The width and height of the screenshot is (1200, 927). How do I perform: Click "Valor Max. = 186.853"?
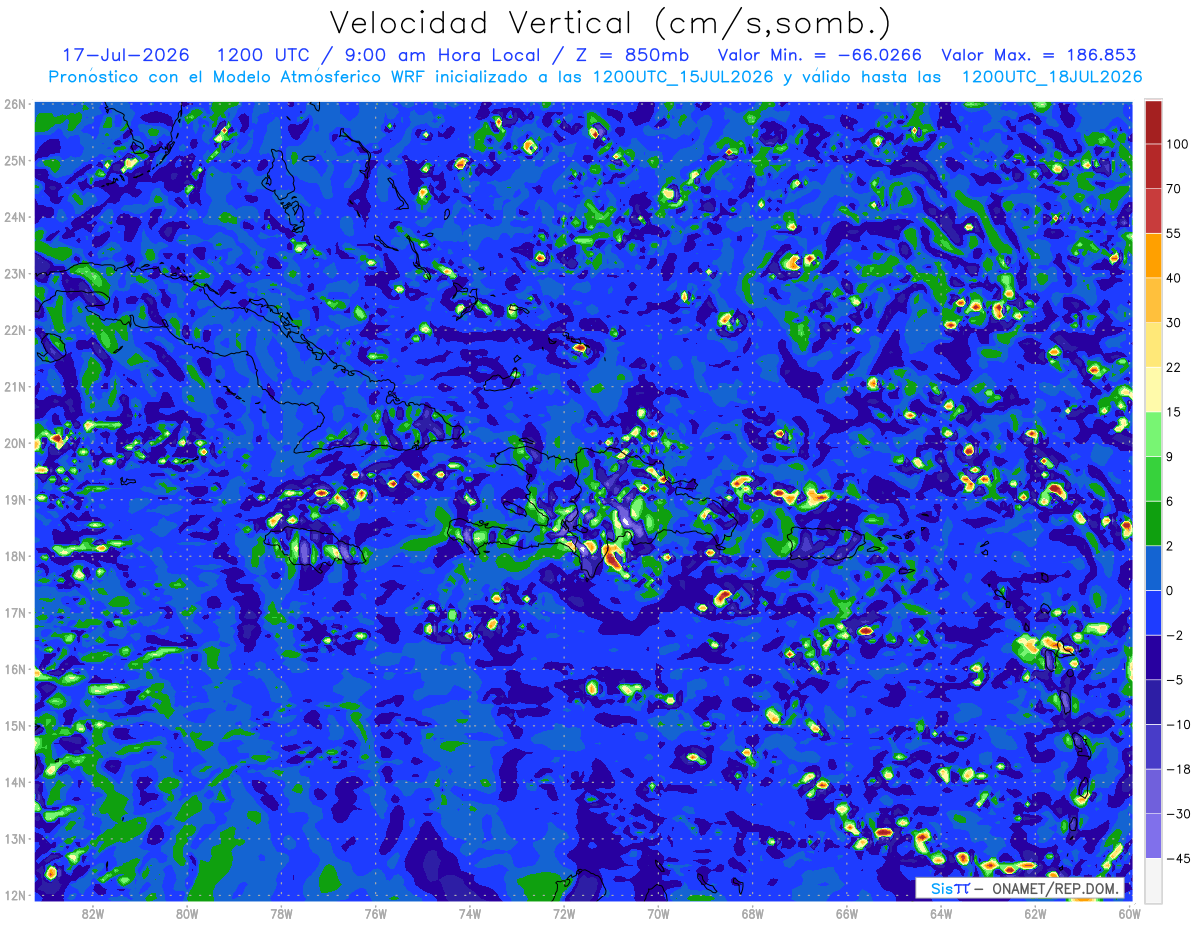1040,55
